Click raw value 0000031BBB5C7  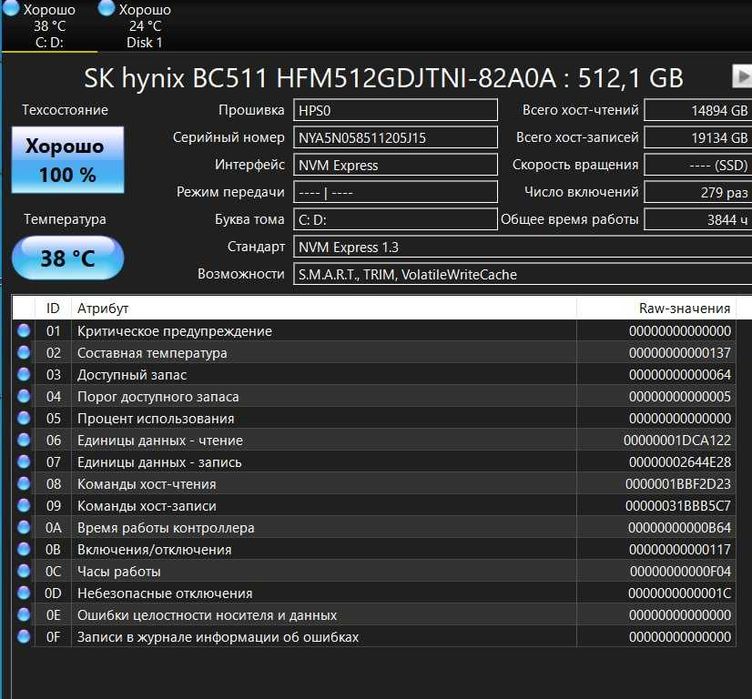coord(678,506)
